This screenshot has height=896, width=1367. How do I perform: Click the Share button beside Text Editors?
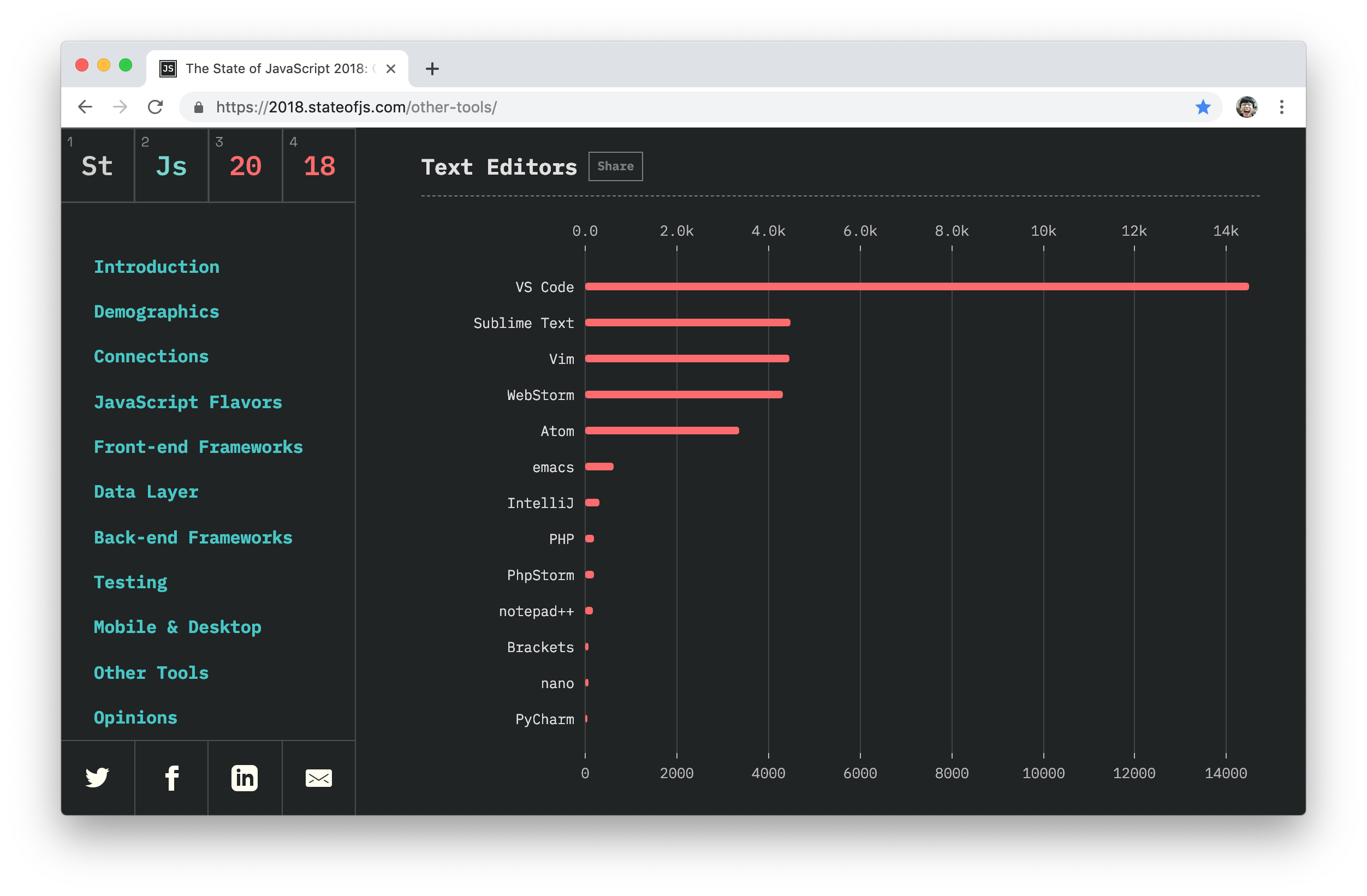(615, 166)
